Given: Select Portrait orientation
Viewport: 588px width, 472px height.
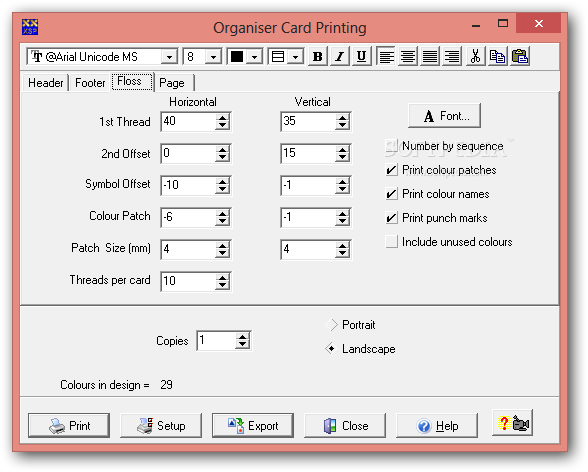Looking at the screenshot, I should (332, 325).
